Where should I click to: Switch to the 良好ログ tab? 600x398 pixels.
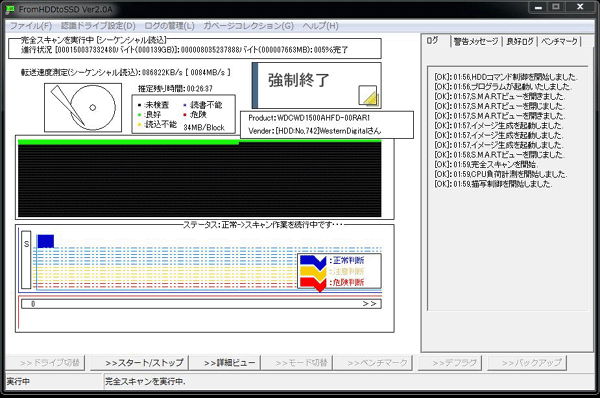click(520, 41)
